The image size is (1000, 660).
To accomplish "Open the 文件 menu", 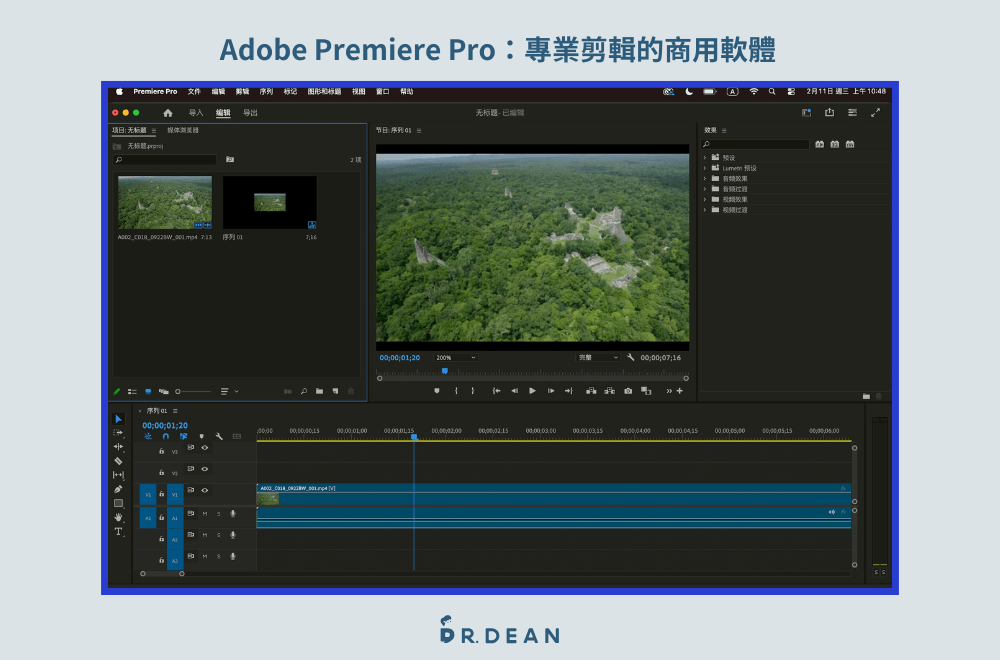I will coord(195,92).
